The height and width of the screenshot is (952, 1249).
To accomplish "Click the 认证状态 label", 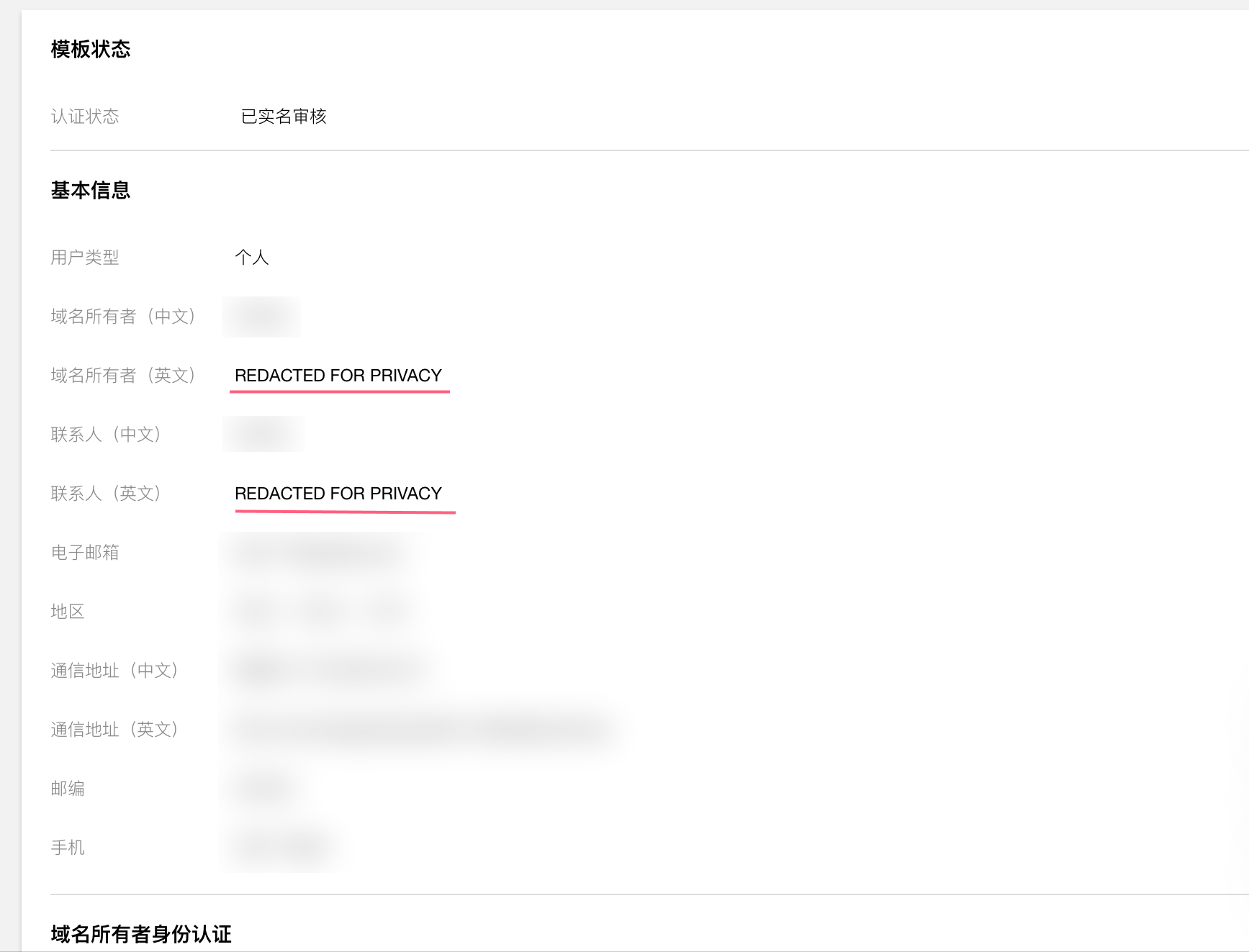I will (86, 116).
